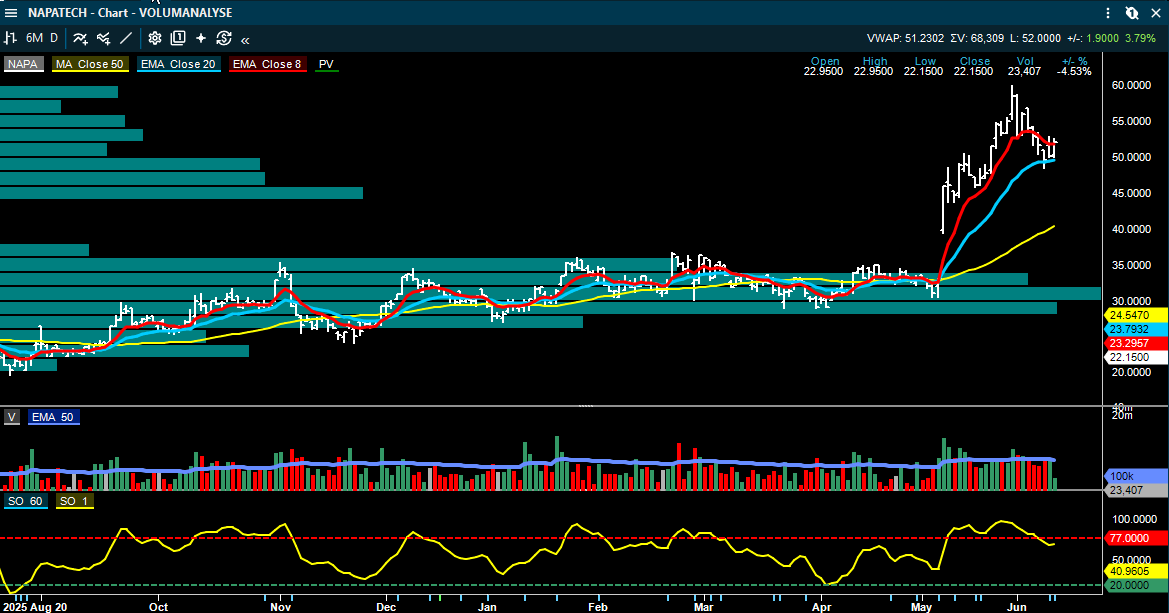Open the hamburger menu beside NAPATECH title
The image size is (1169, 613).
pyautogui.click(x=11, y=13)
